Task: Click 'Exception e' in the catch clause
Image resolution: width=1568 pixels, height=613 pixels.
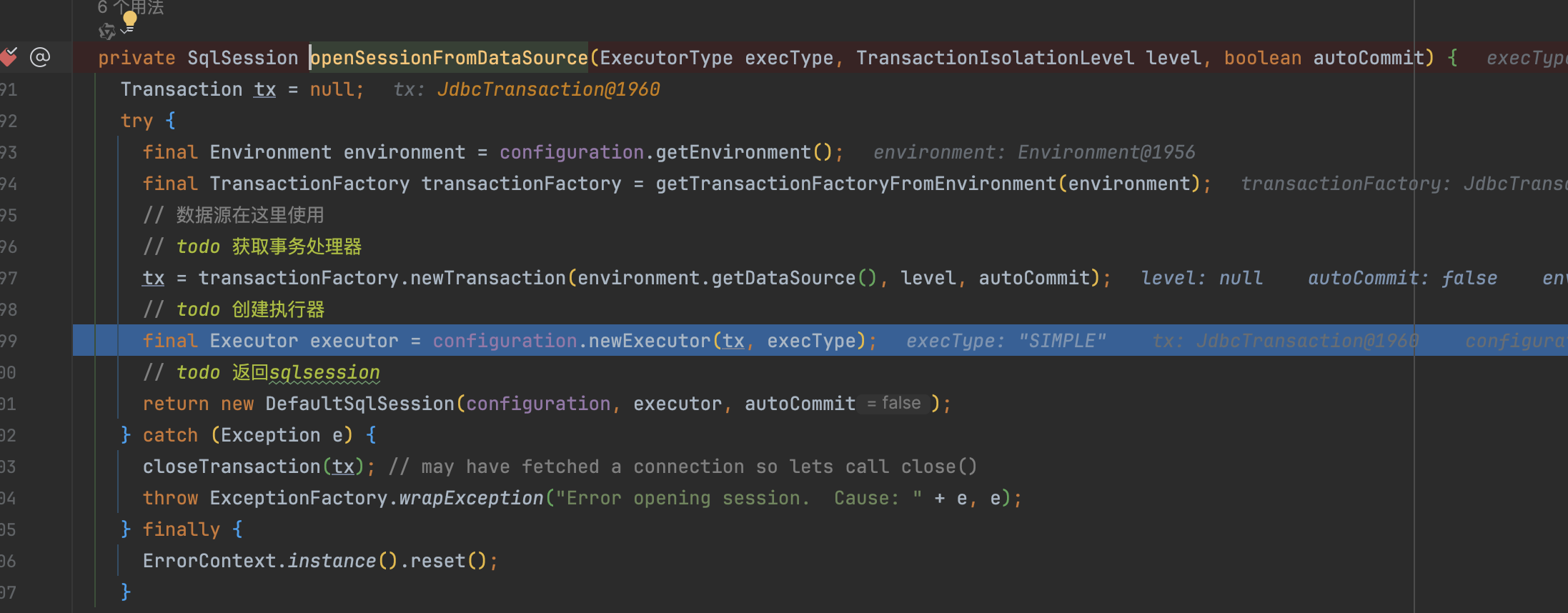Action: (x=282, y=435)
